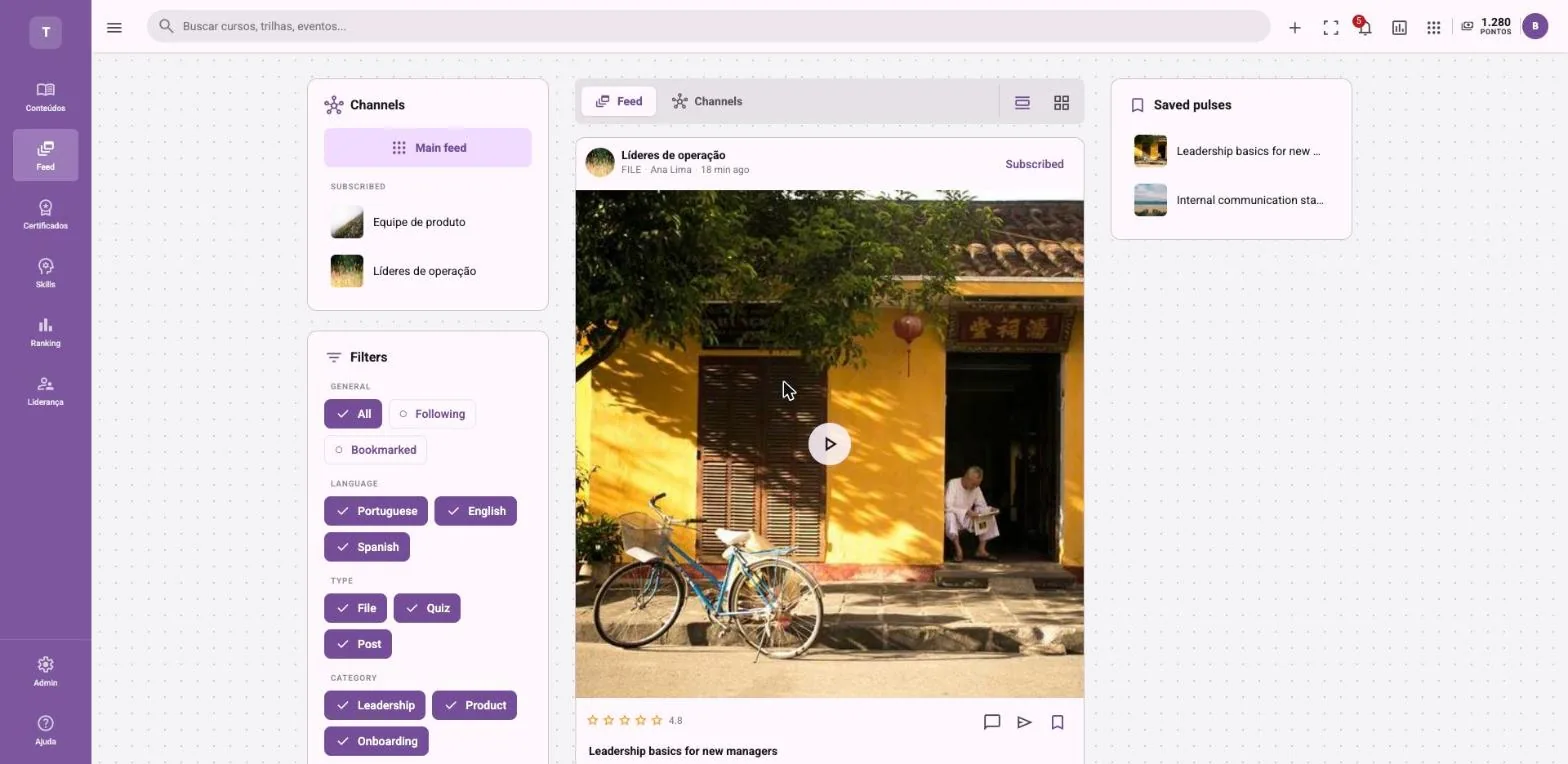The image size is (1568, 764).
Task: Open Ranking in sidebar
Action: (x=45, y=333)
